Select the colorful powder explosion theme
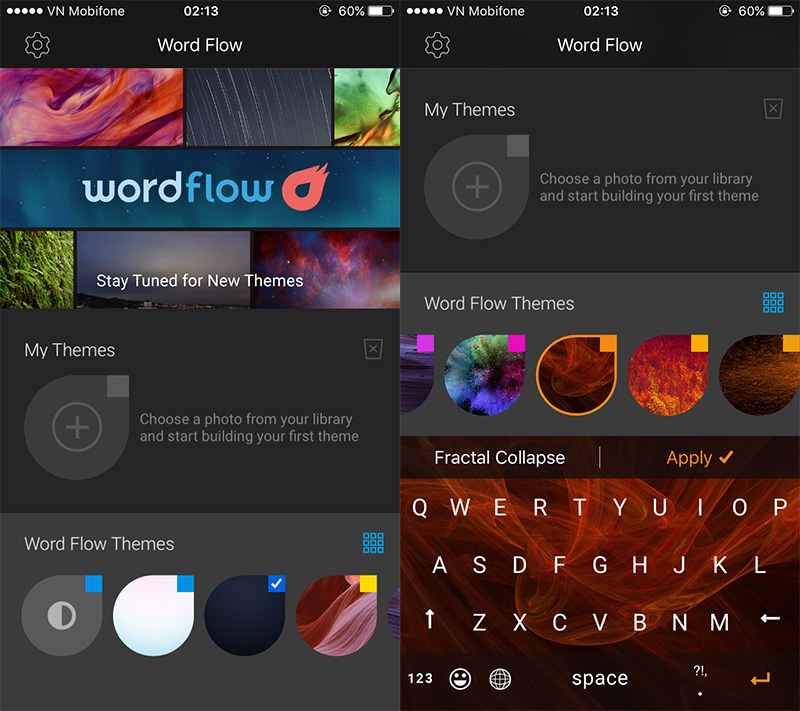Screen dimensions: 800x711 (x=485, y=375)
